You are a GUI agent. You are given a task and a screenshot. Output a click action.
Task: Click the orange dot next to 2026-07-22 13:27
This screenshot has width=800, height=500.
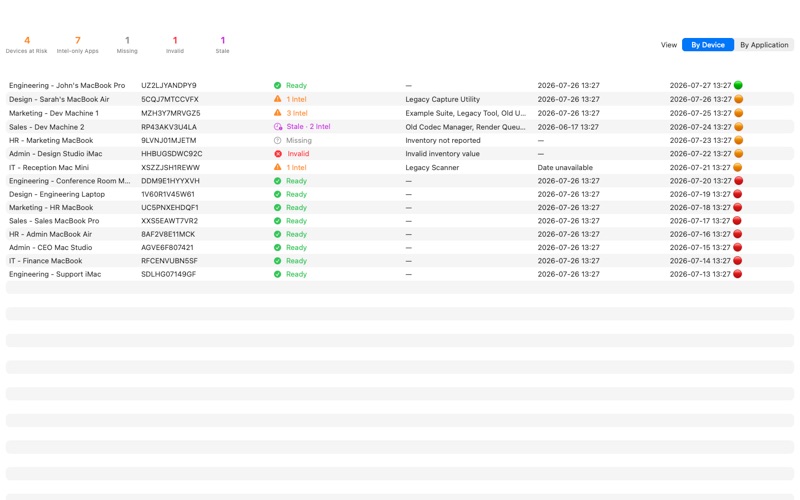(738, 153)
